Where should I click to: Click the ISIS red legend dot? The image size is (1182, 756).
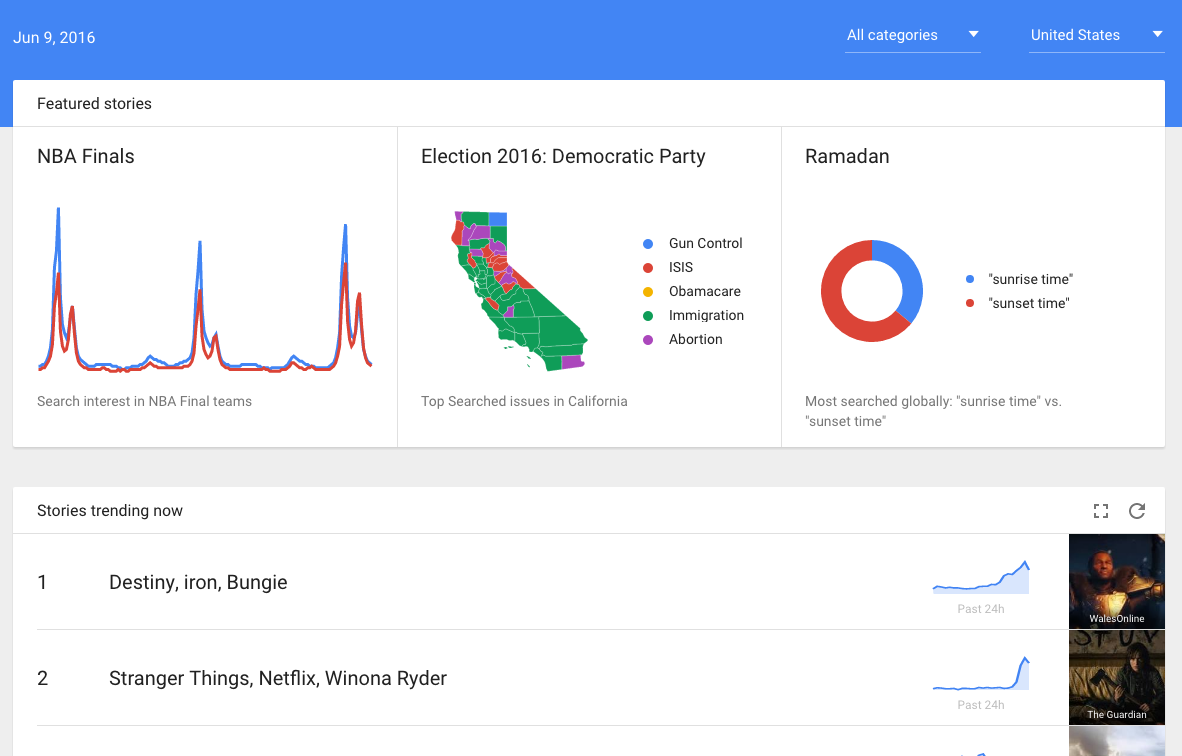point(648,268)
